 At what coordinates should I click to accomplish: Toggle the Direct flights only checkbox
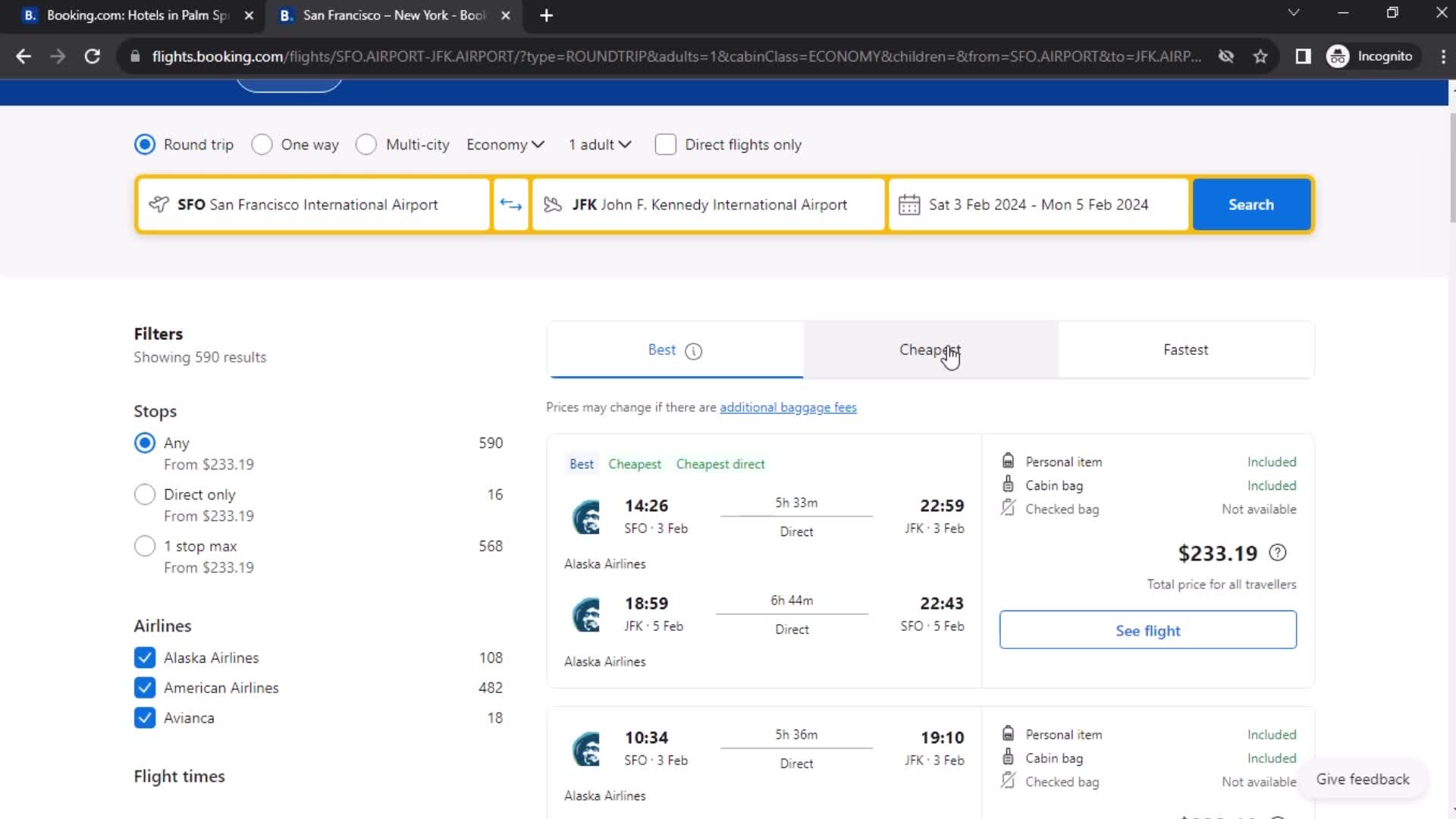(x=664, y=144)
